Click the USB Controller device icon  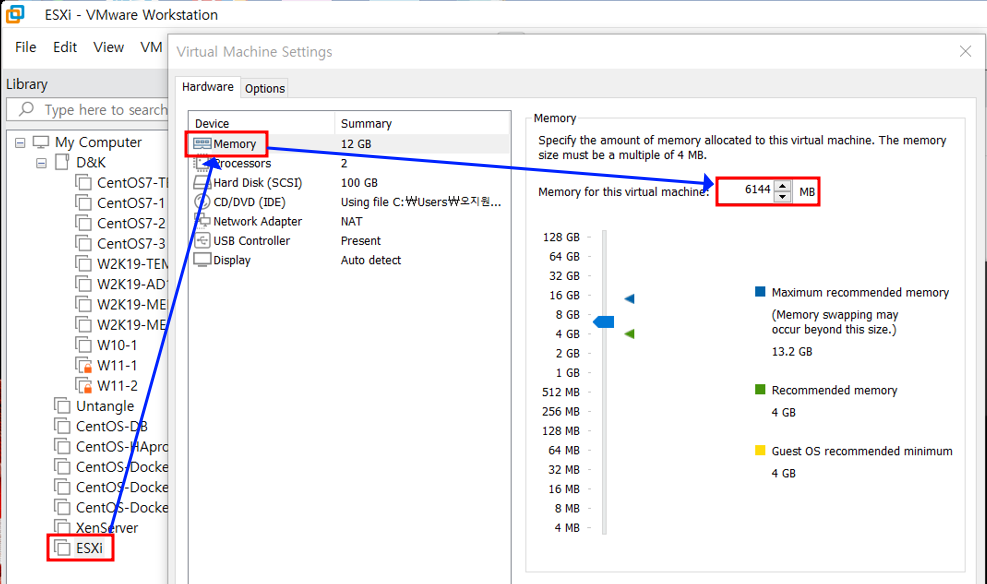coord(202,240)
